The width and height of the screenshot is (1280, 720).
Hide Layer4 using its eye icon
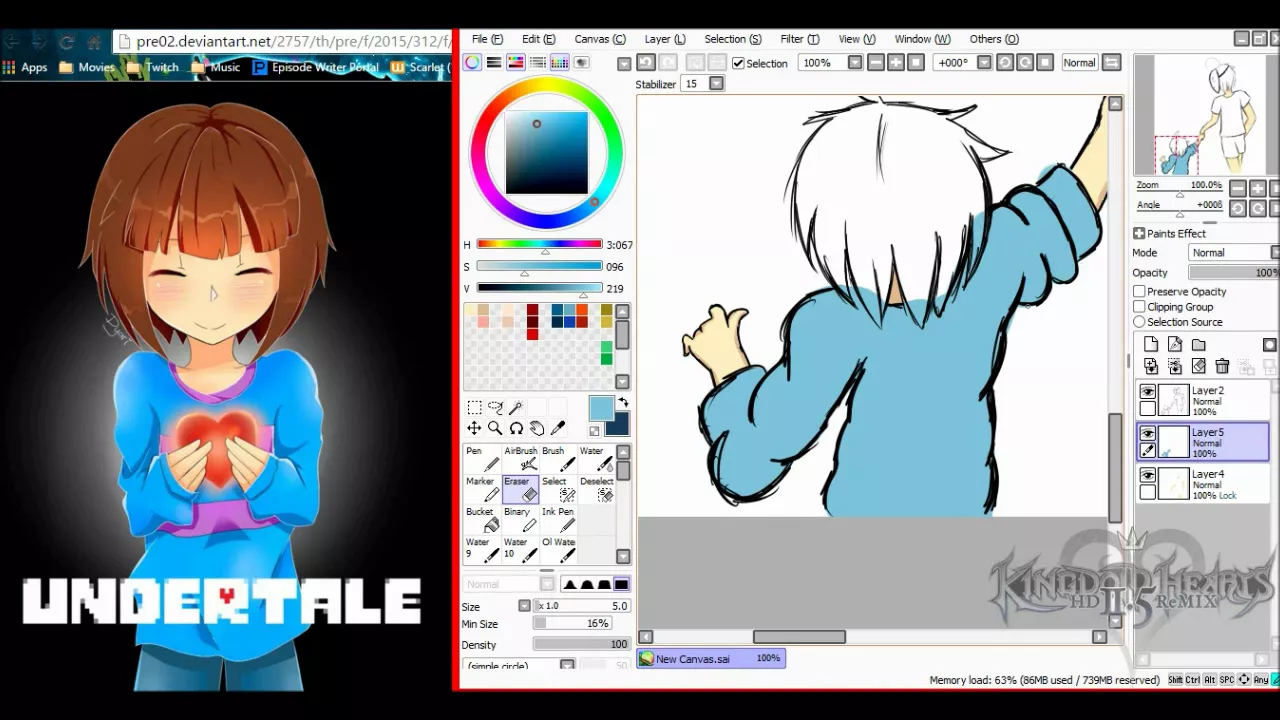coord(1148,475)
